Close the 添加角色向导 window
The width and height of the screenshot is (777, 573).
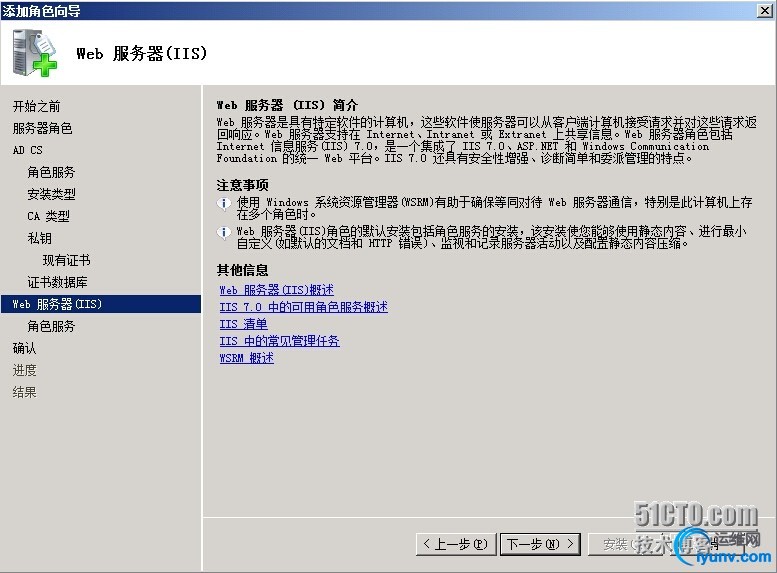765,10
